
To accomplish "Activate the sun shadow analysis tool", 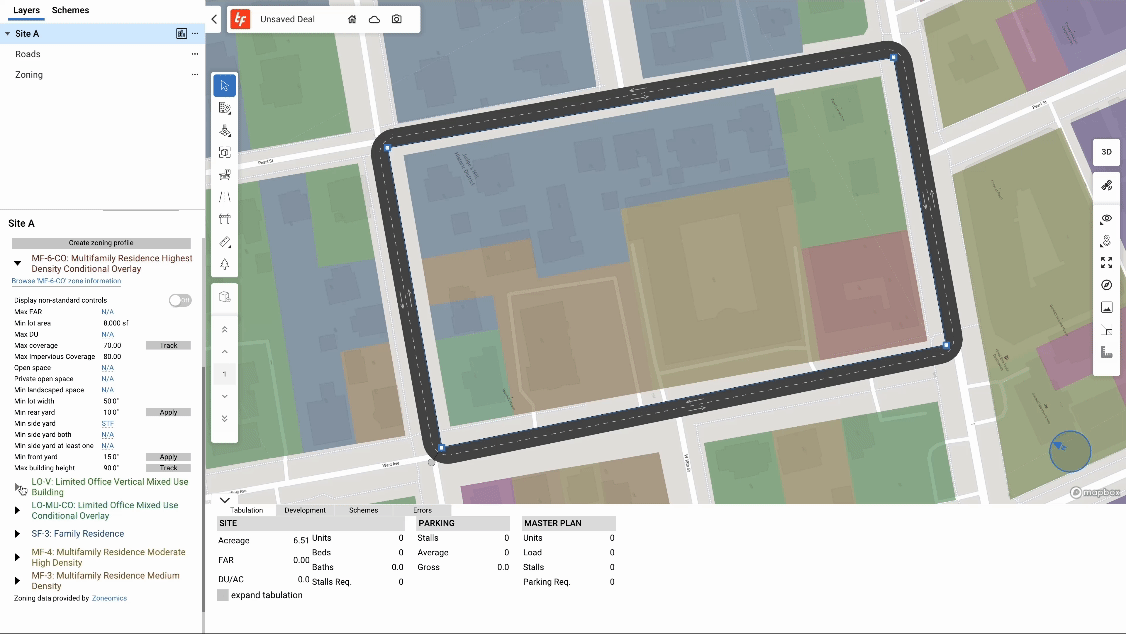I will click(x=1105, y=240).
